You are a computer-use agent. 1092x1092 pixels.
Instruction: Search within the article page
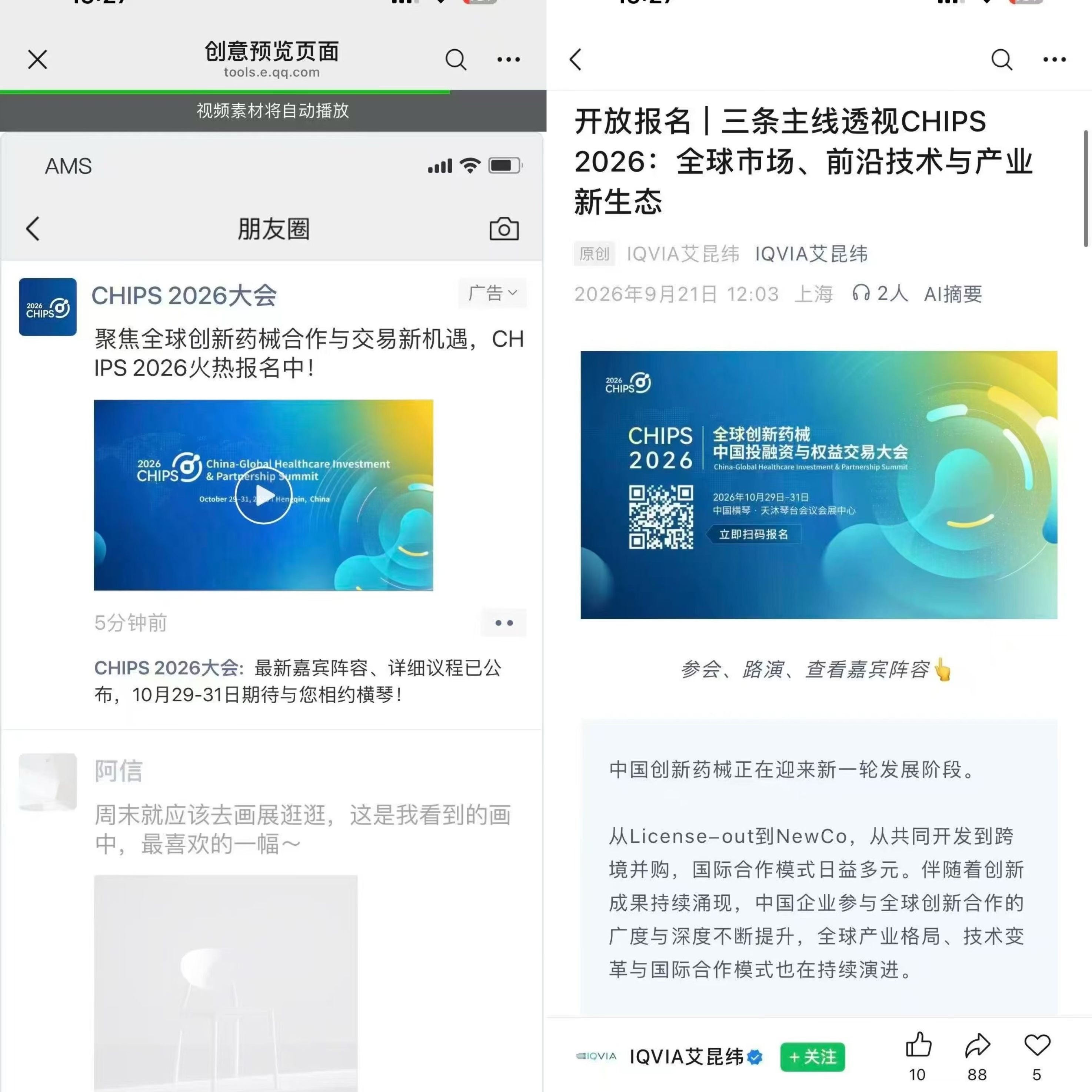pos(1002,59)
